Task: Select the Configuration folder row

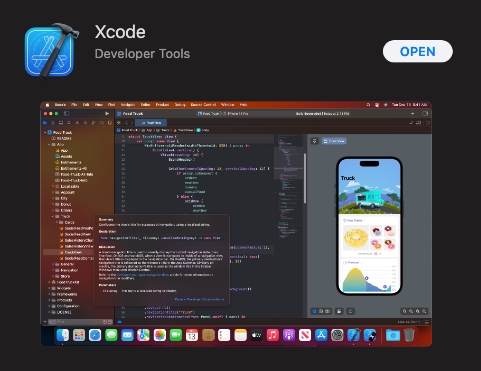Action: click(65, 306)
